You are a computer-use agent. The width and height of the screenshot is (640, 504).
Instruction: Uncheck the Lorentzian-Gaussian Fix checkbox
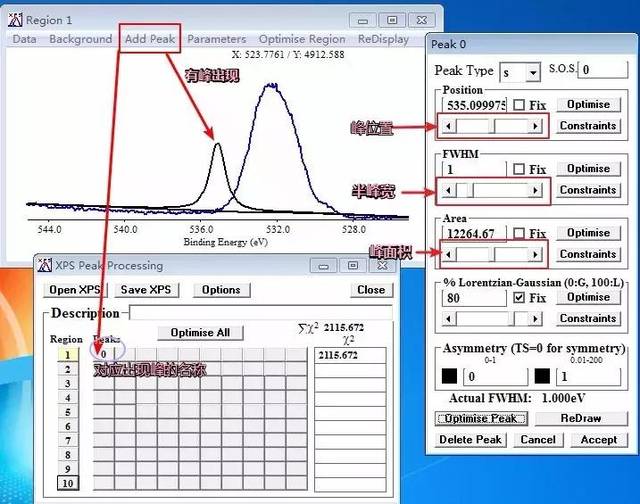click(519, 298)
